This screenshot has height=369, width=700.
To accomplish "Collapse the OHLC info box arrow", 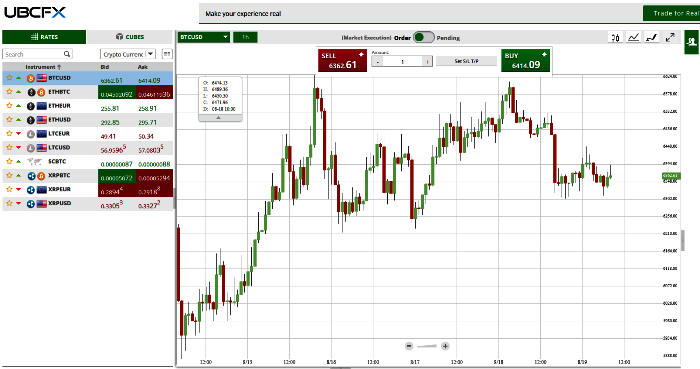I will tap(218, 118).
